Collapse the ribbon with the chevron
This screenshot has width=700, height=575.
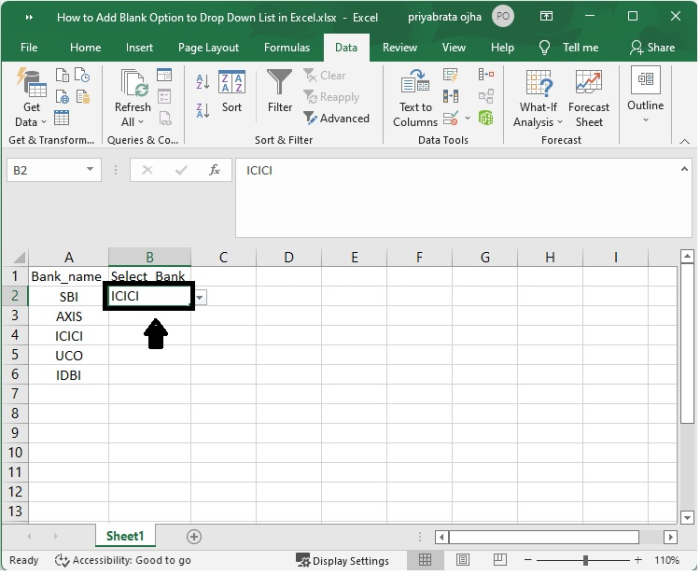[x=684, y=141]
